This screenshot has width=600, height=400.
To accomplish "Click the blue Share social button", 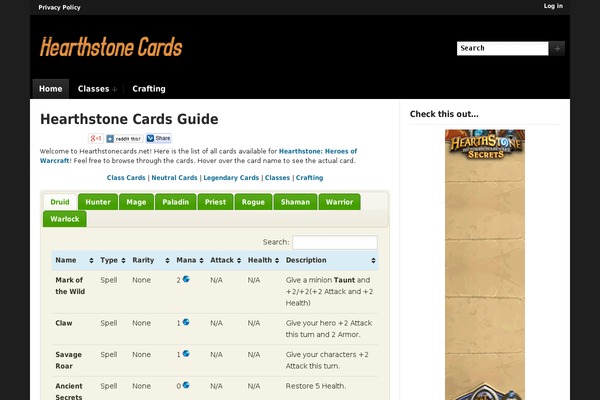I will 159,138.
